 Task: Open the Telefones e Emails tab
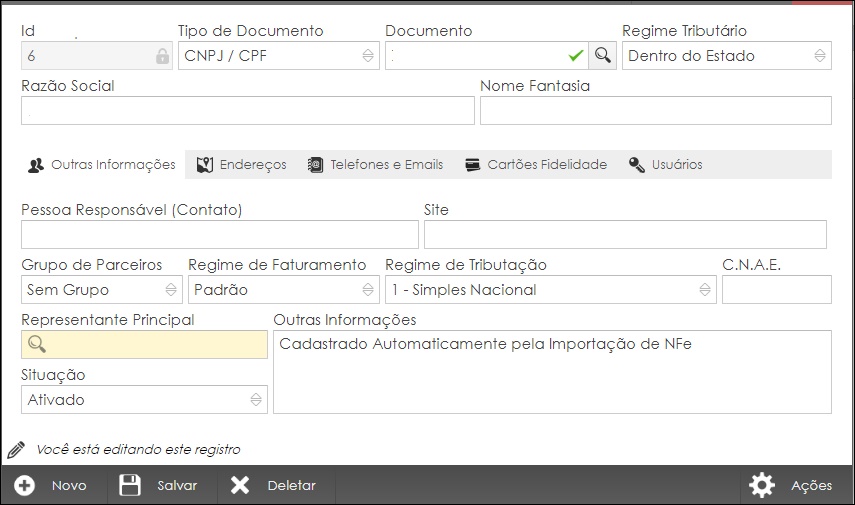pos(375,165)
